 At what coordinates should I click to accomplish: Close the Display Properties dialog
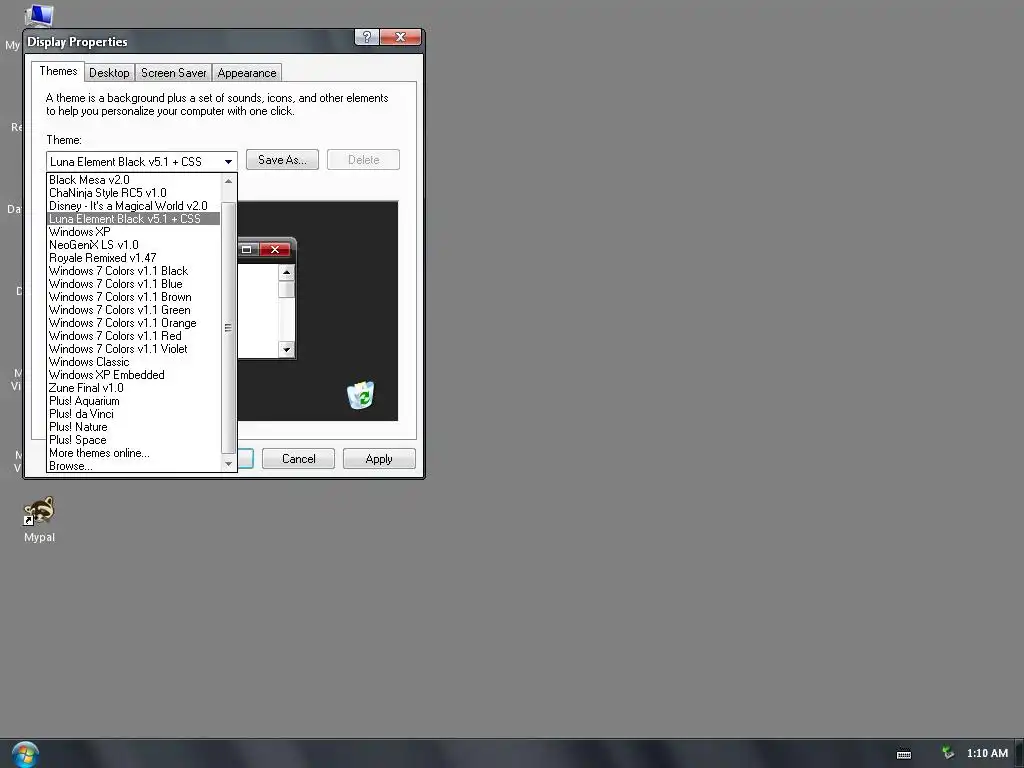click(x=400, y=37)
